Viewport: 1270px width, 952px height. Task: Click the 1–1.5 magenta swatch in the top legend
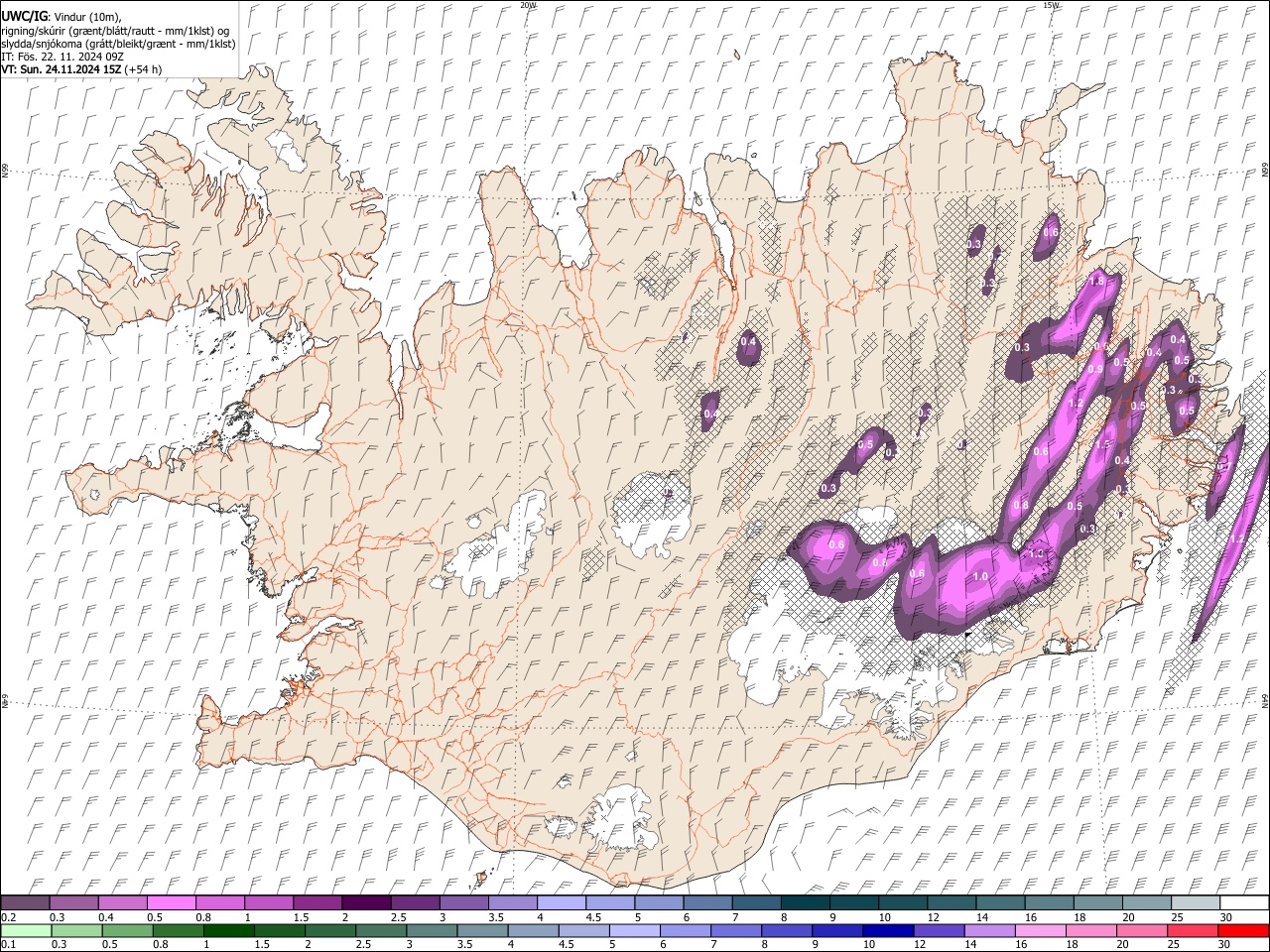click(x=269, y=902)
